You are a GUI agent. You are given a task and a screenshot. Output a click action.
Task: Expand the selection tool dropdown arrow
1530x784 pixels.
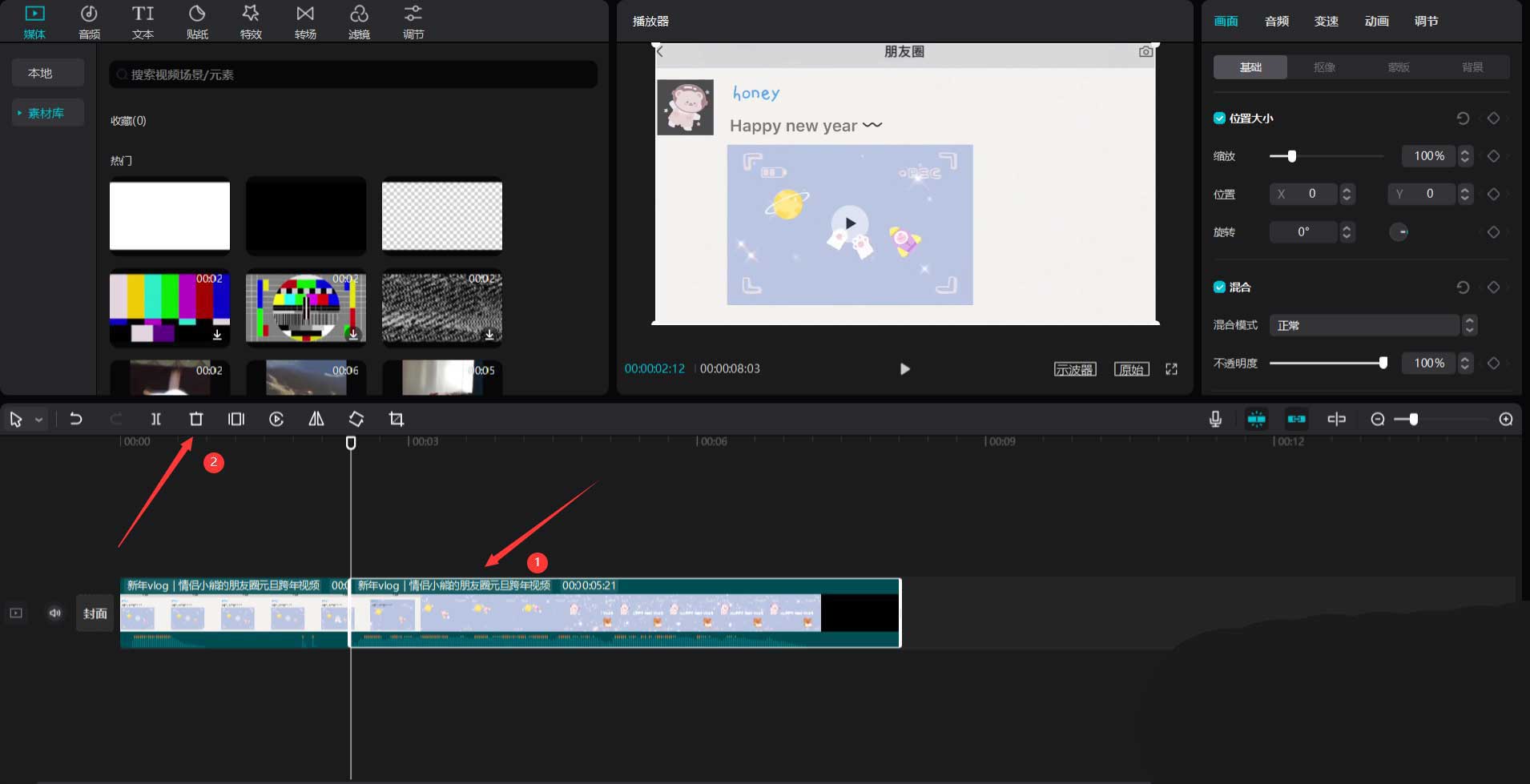pos(38,420)
